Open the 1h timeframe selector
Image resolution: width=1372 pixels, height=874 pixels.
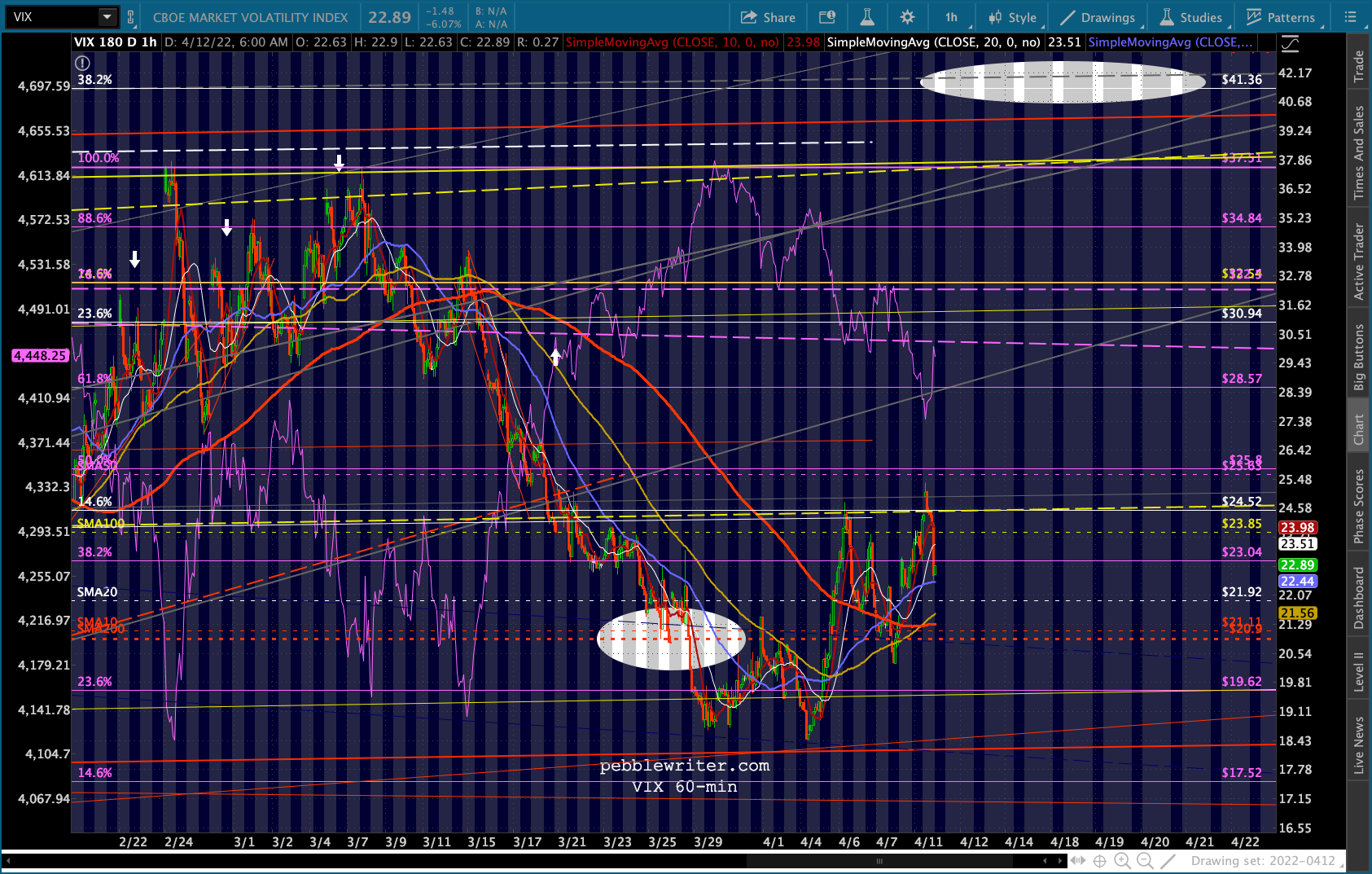click(951, 17)
